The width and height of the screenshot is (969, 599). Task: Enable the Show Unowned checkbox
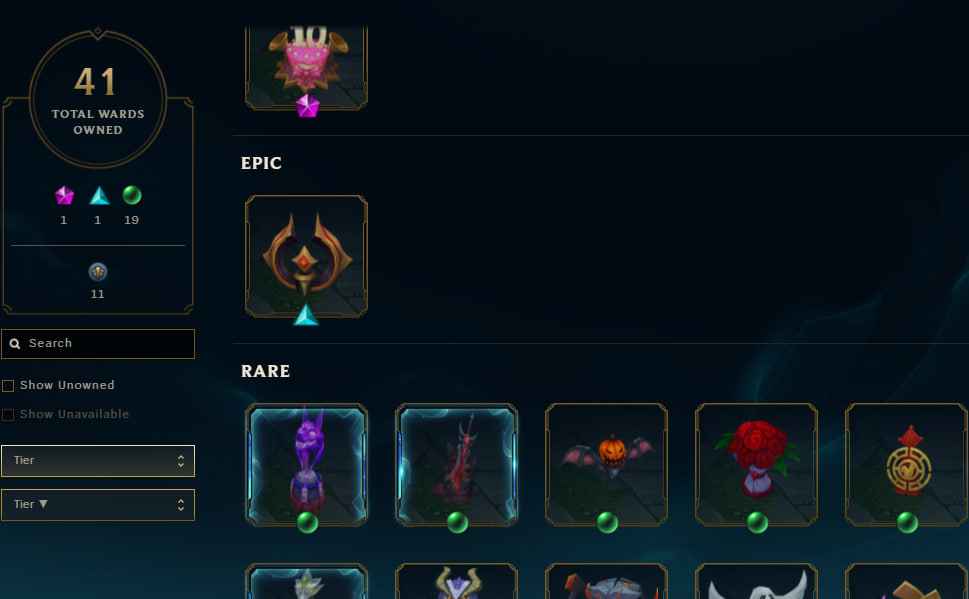(8, 386)
